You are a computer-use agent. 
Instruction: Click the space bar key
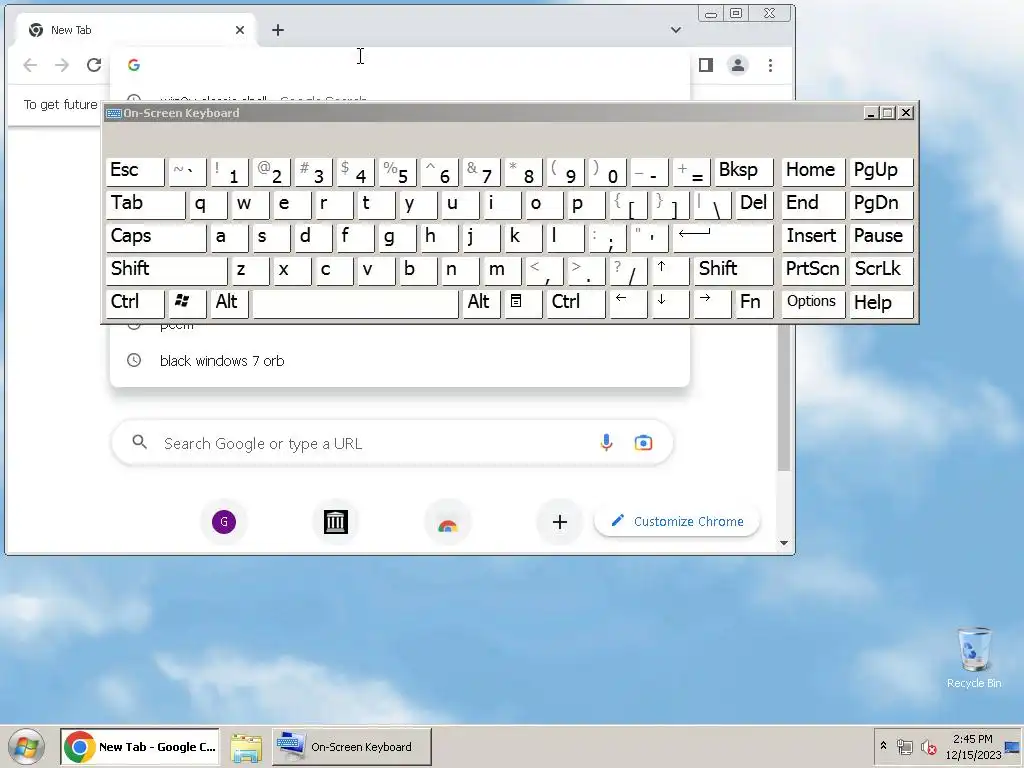pyautogui.click(x=355, y=303)
